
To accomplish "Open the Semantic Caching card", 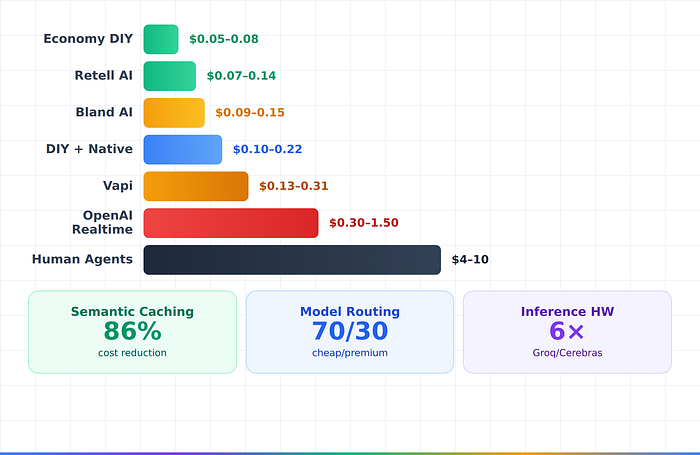I will coord(133,332).
